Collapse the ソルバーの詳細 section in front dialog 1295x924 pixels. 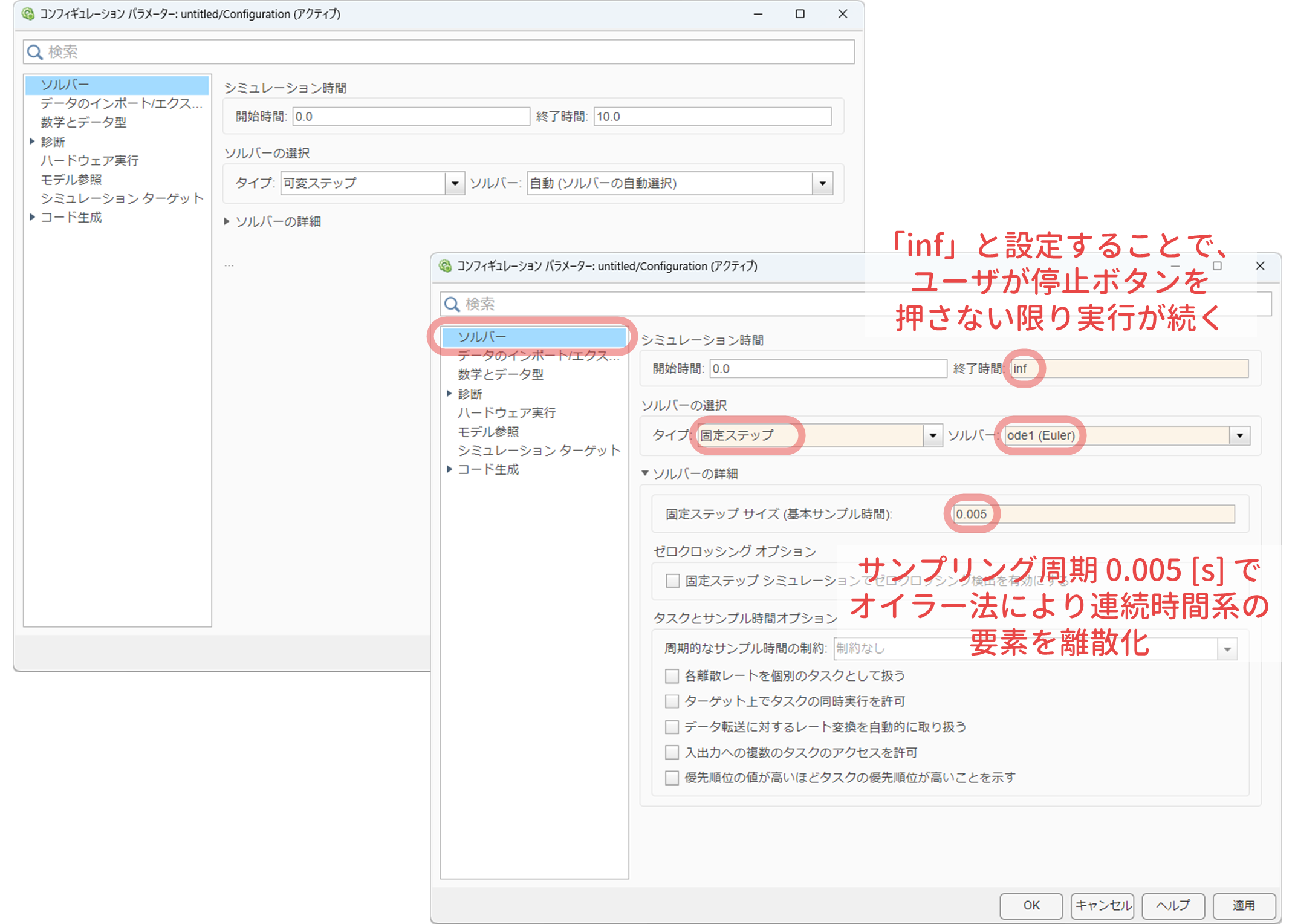pos(645,473)
